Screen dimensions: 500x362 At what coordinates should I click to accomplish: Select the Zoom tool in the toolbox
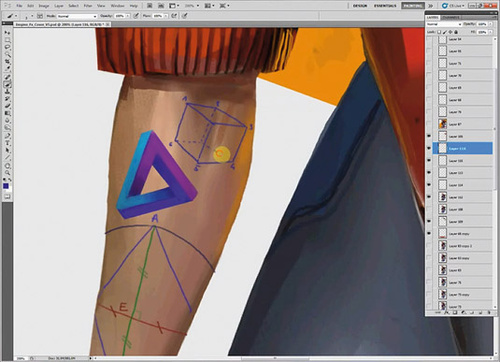point(7,173)
